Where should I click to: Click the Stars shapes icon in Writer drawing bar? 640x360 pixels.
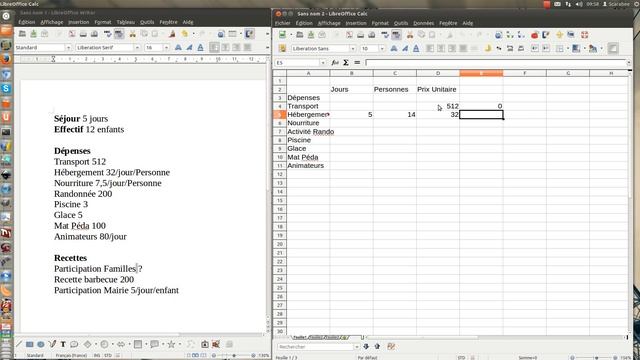point(171,344)
